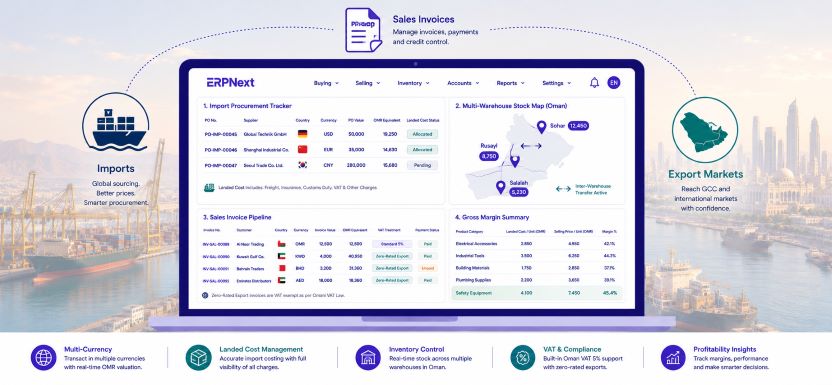Image resolution: width=832 pixels, height=385 pixels.
Task: Click the Allocated status for PO-IMP-00045
Action: coord(422,134)
